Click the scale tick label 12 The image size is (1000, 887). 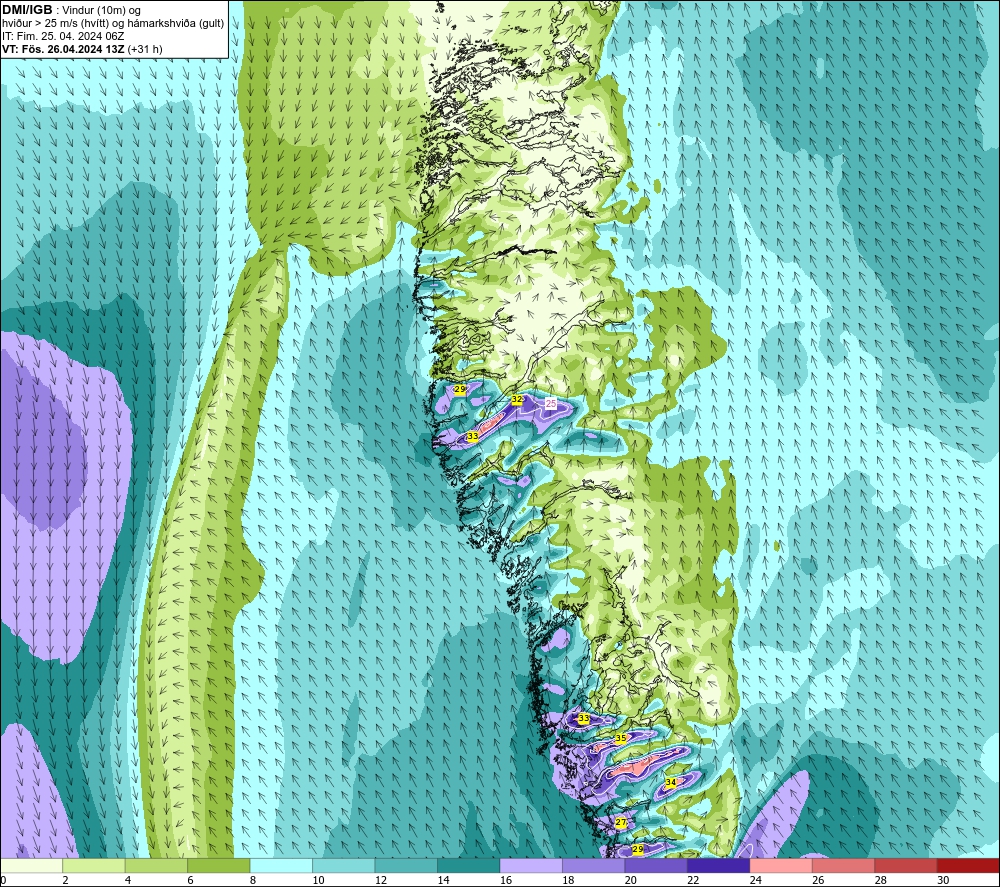pos(381,880)
